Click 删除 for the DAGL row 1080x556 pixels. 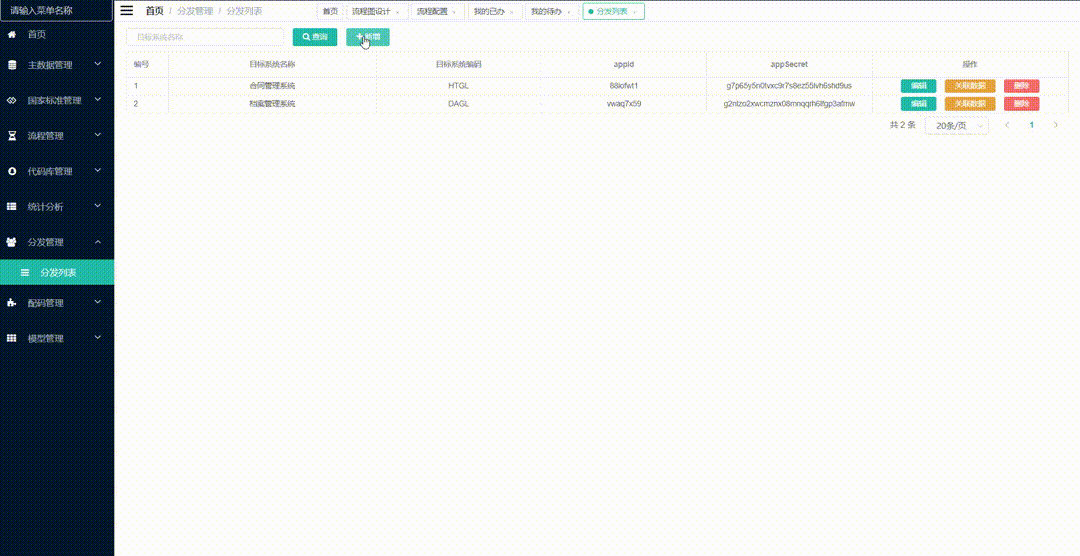[1021, 104]
